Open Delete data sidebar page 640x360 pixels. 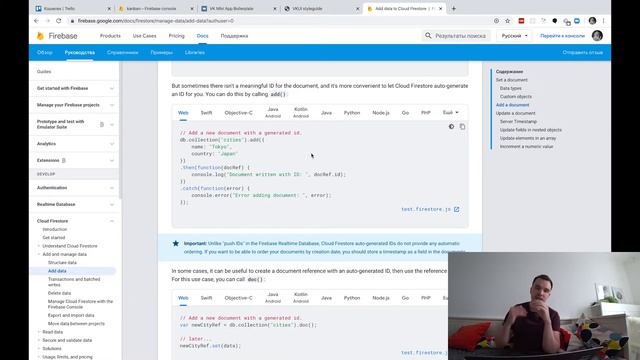pyautogui.click(x=59, y=293)
